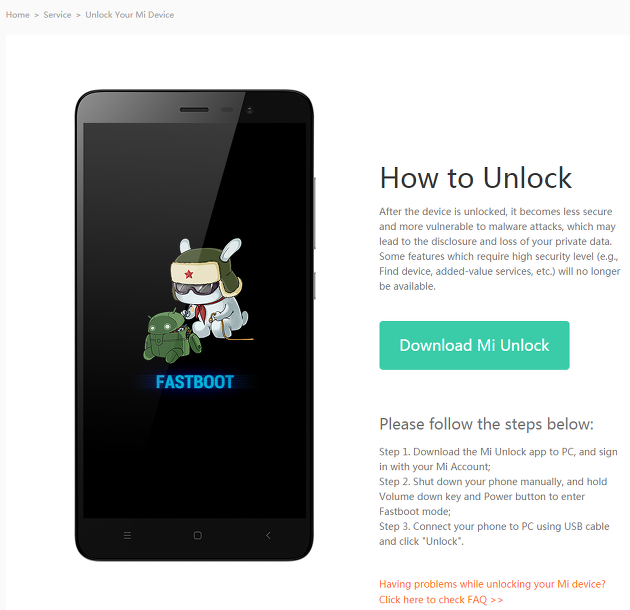Tap the phone's square home icon
This screenshot has width=630, height=610.
pos(198,535)
